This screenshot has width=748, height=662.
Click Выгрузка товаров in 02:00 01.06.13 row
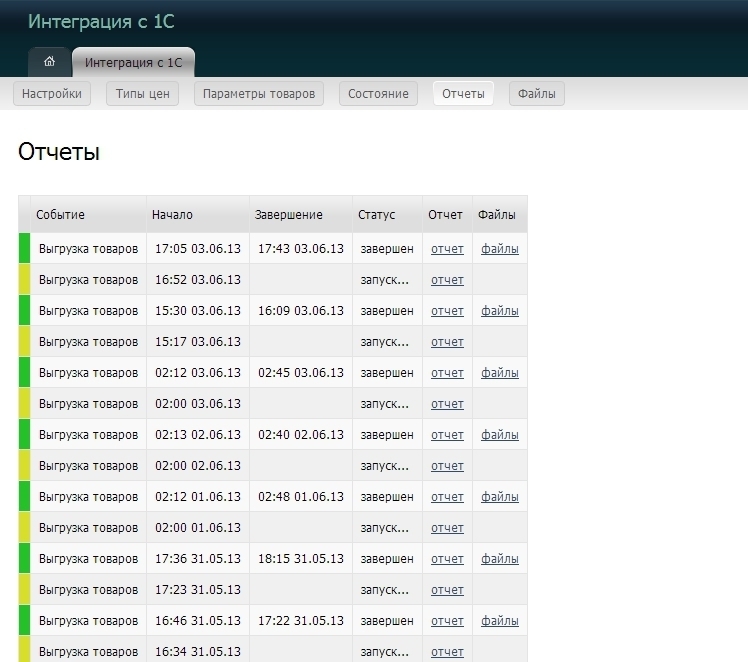click(89, 528)
